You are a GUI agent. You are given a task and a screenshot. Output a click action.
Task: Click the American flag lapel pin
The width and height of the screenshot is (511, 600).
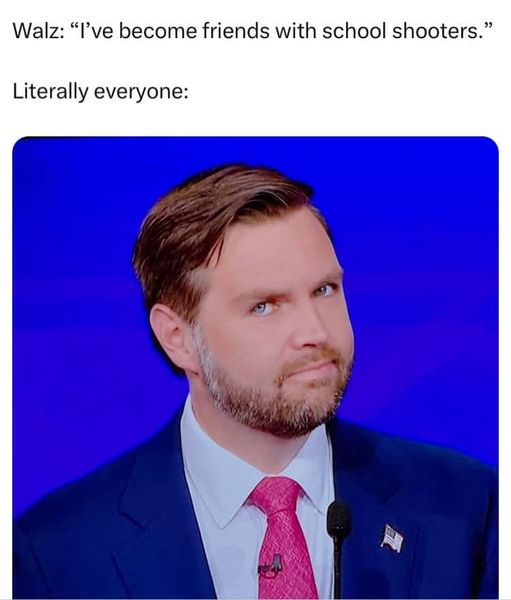pos(392,538)
